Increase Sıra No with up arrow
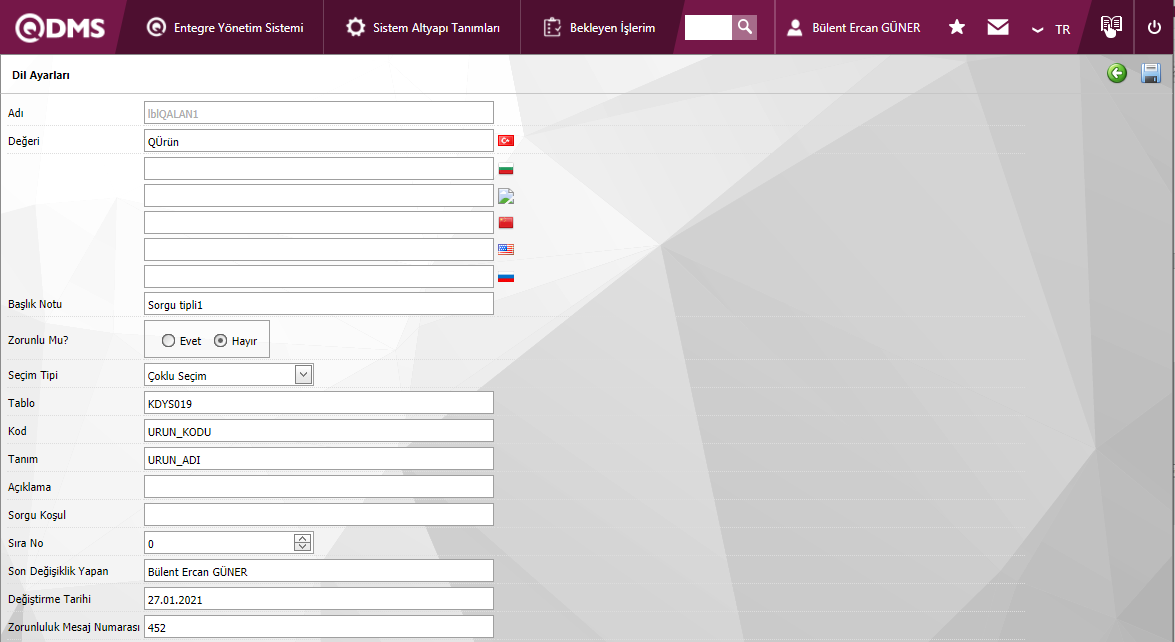This screenshot has width=1175, height=642. (x=303, y=538)
